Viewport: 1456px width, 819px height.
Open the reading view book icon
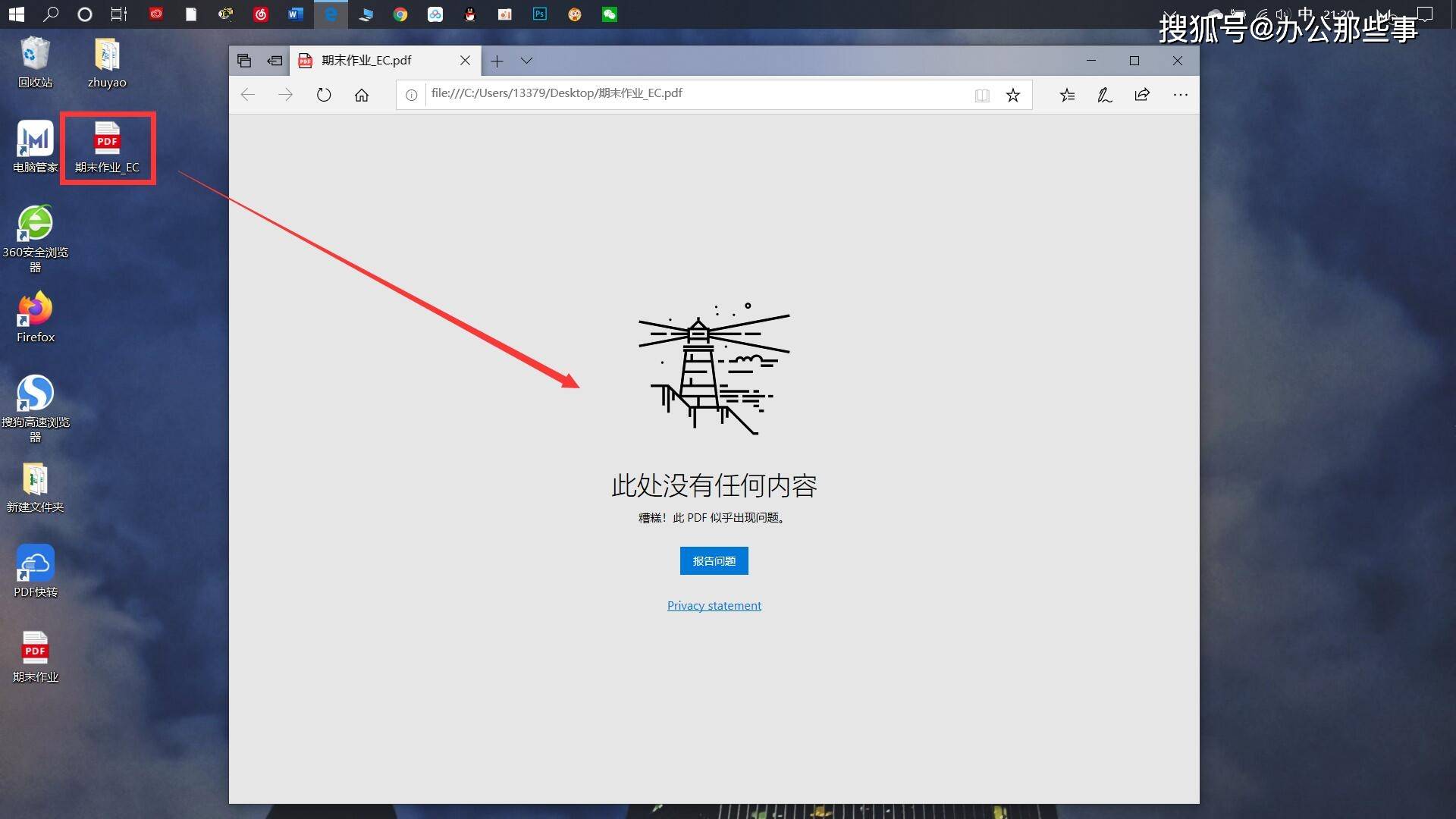[x=982, y=95]
